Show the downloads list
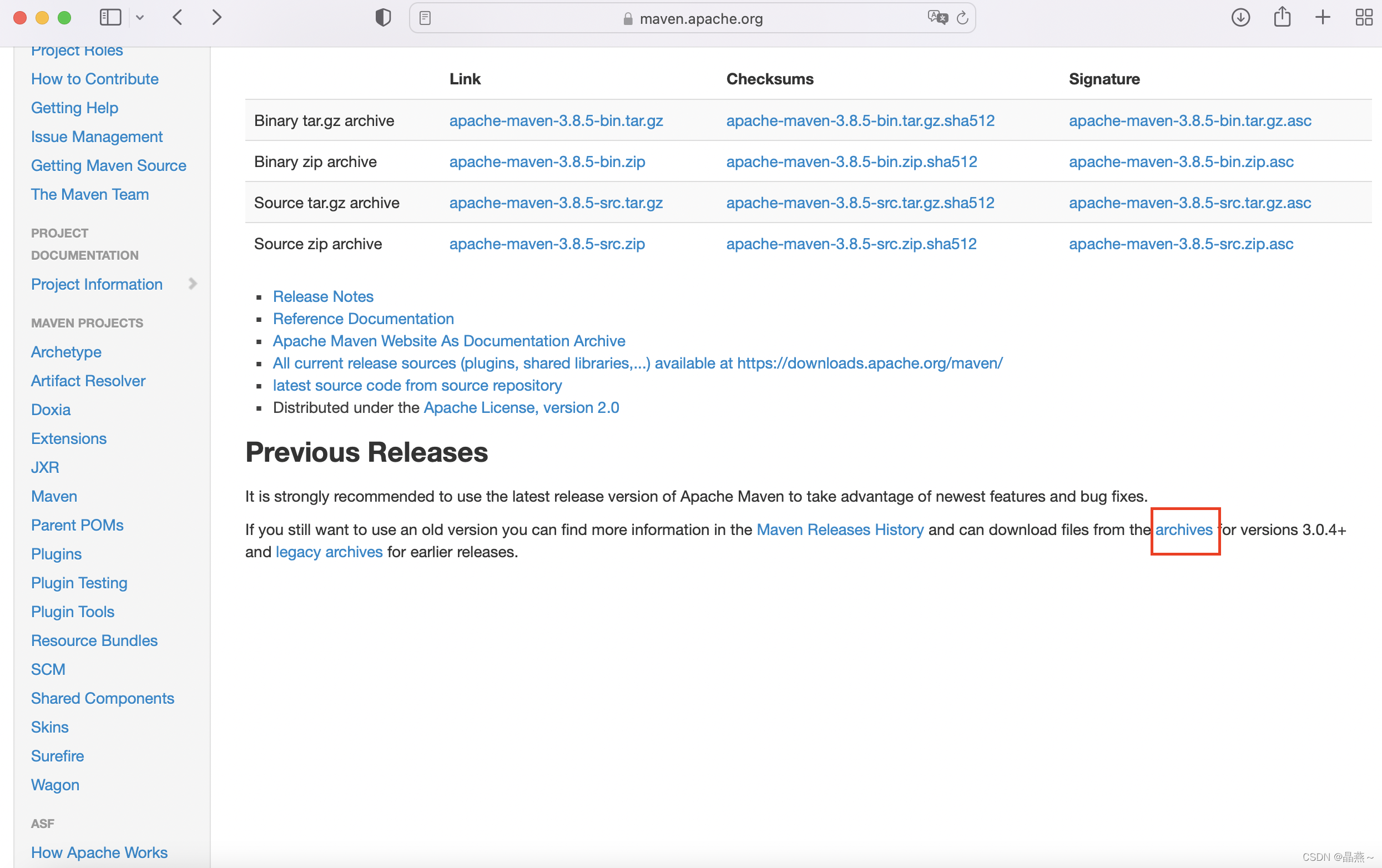 (1240, 18)
